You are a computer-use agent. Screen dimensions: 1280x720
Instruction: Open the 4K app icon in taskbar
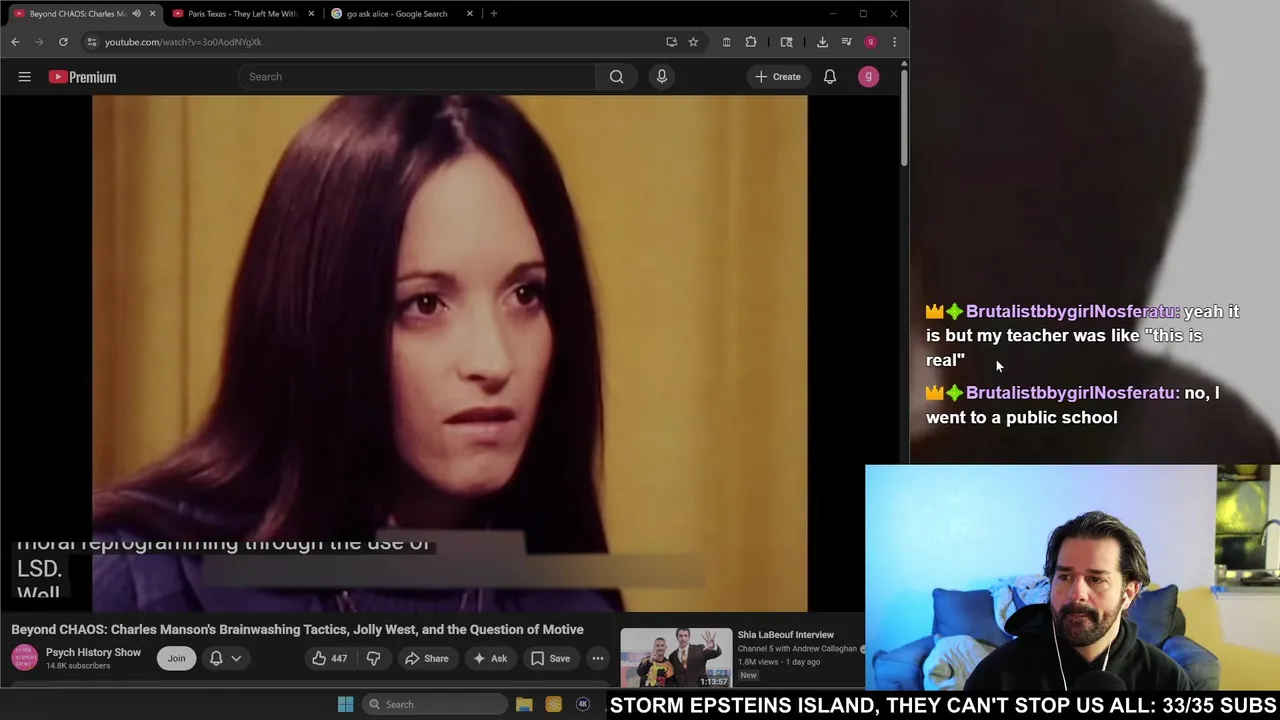click(582, 704)
